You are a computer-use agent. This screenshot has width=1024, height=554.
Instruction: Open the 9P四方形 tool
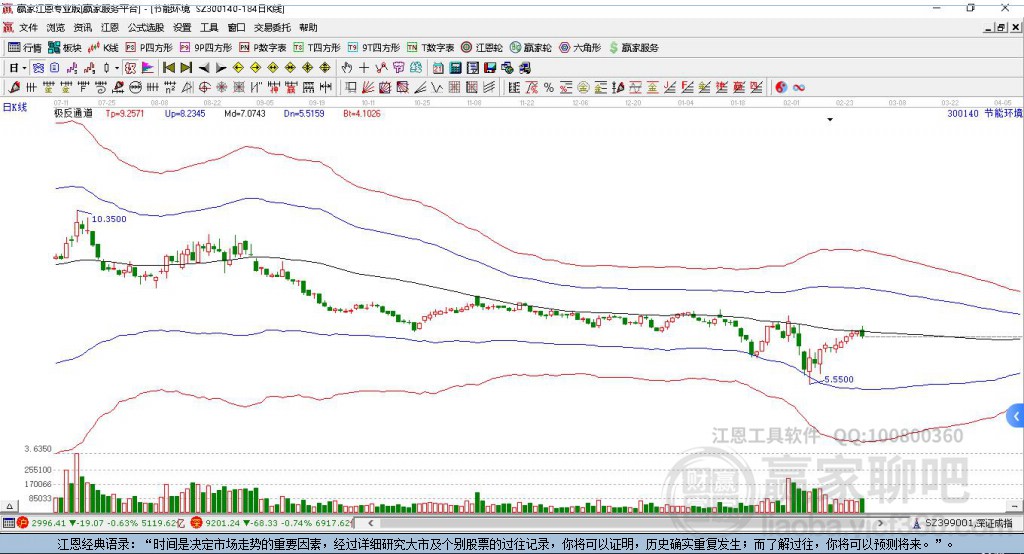coord(206,48)
